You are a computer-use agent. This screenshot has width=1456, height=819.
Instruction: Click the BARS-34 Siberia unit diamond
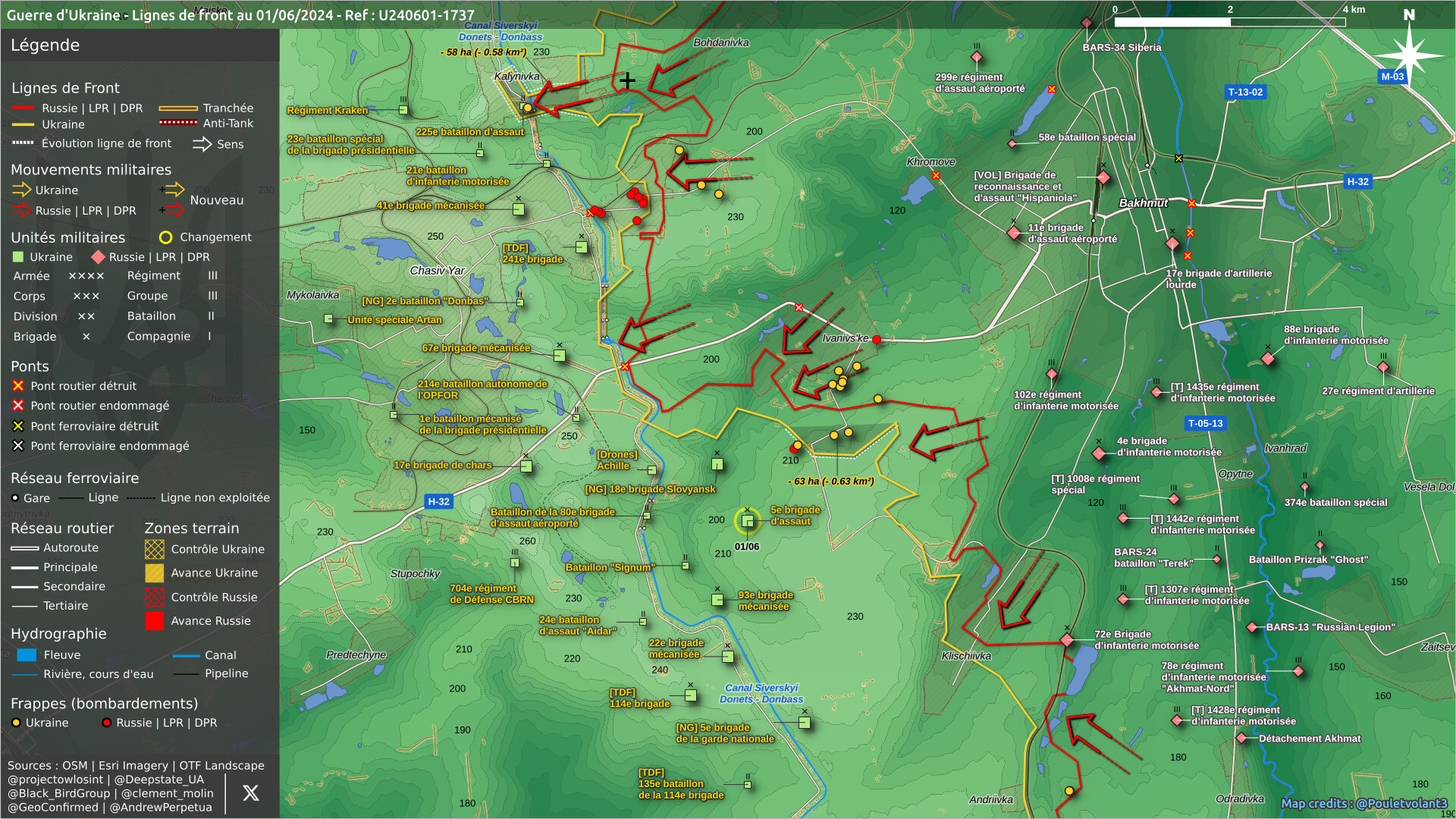click(x=1087, y=23)
